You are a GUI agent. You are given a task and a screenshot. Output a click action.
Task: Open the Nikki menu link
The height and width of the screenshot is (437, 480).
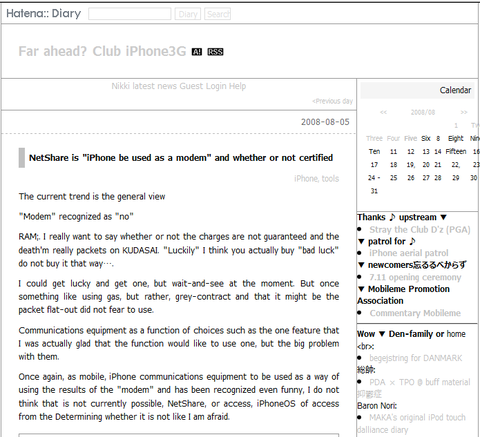pos(121,86)
